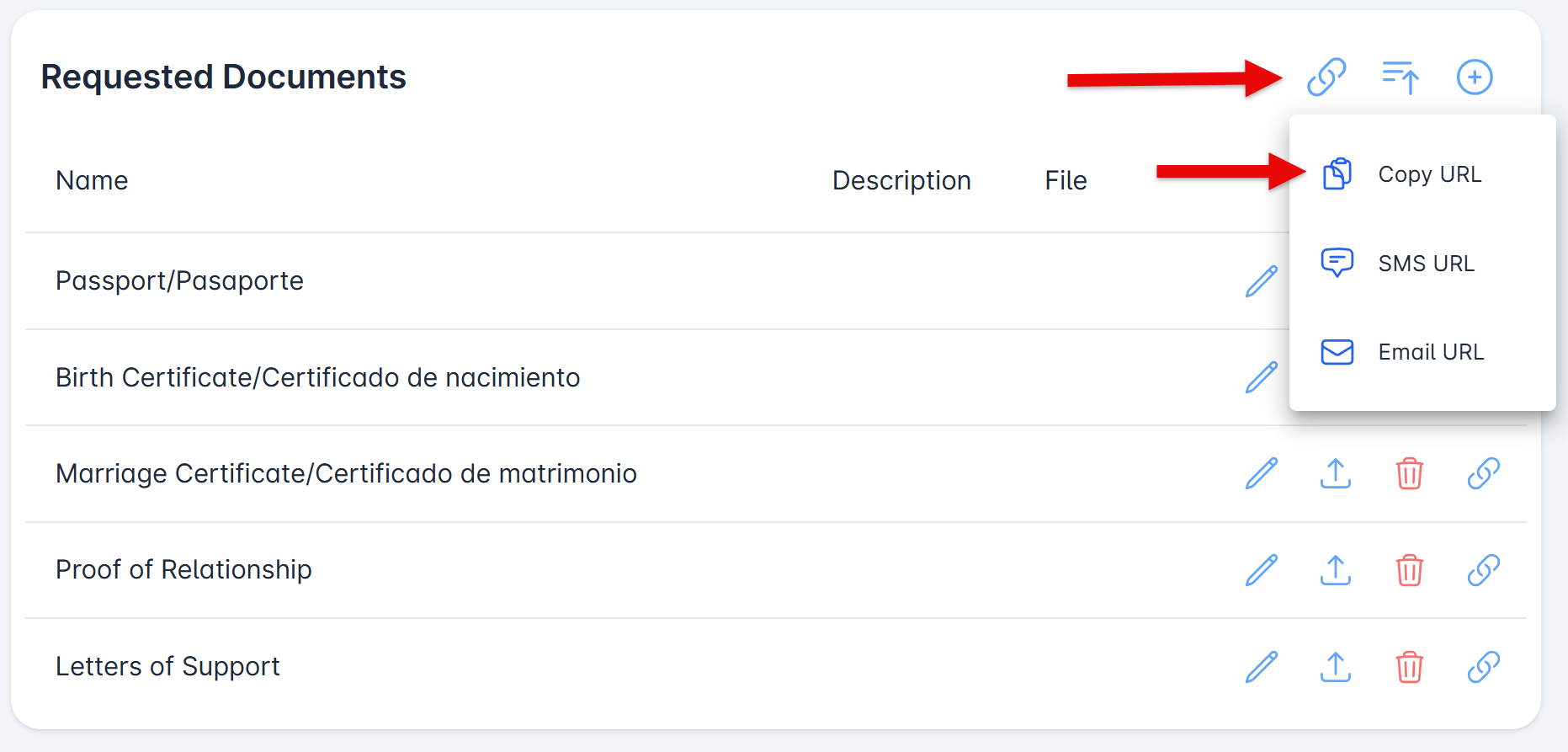Upload file for Marriage Certificate row

[1335, 473]
